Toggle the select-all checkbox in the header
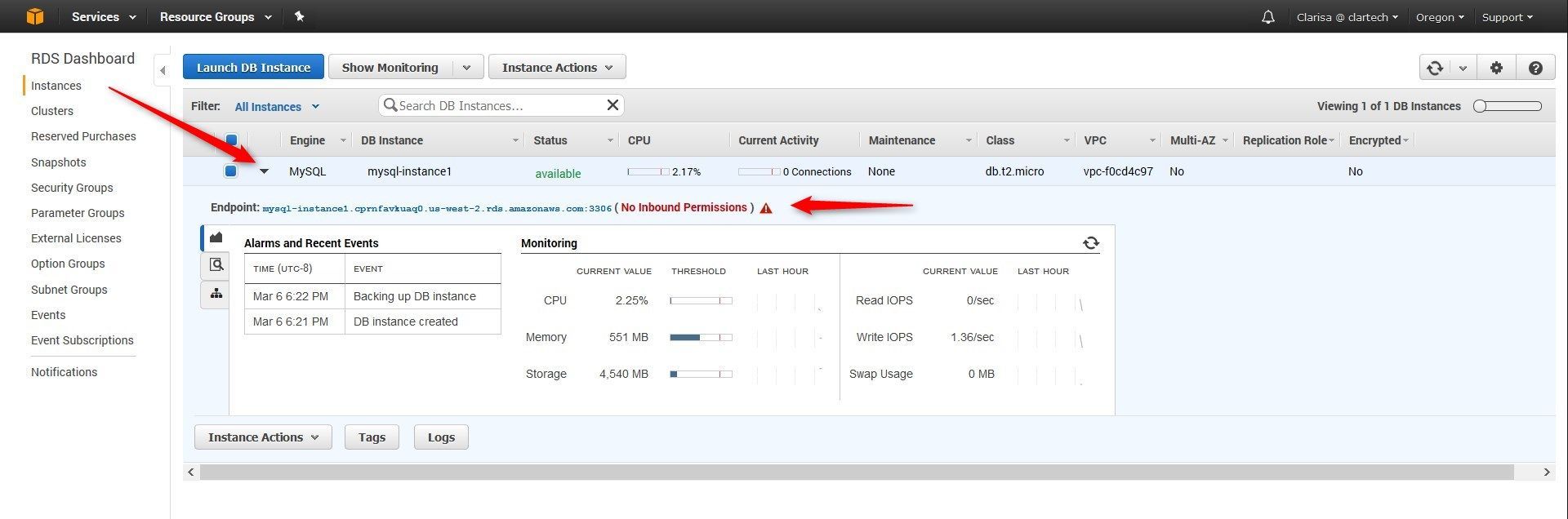1568x519 pixels. pyautogui.click(x=231, y=140)
